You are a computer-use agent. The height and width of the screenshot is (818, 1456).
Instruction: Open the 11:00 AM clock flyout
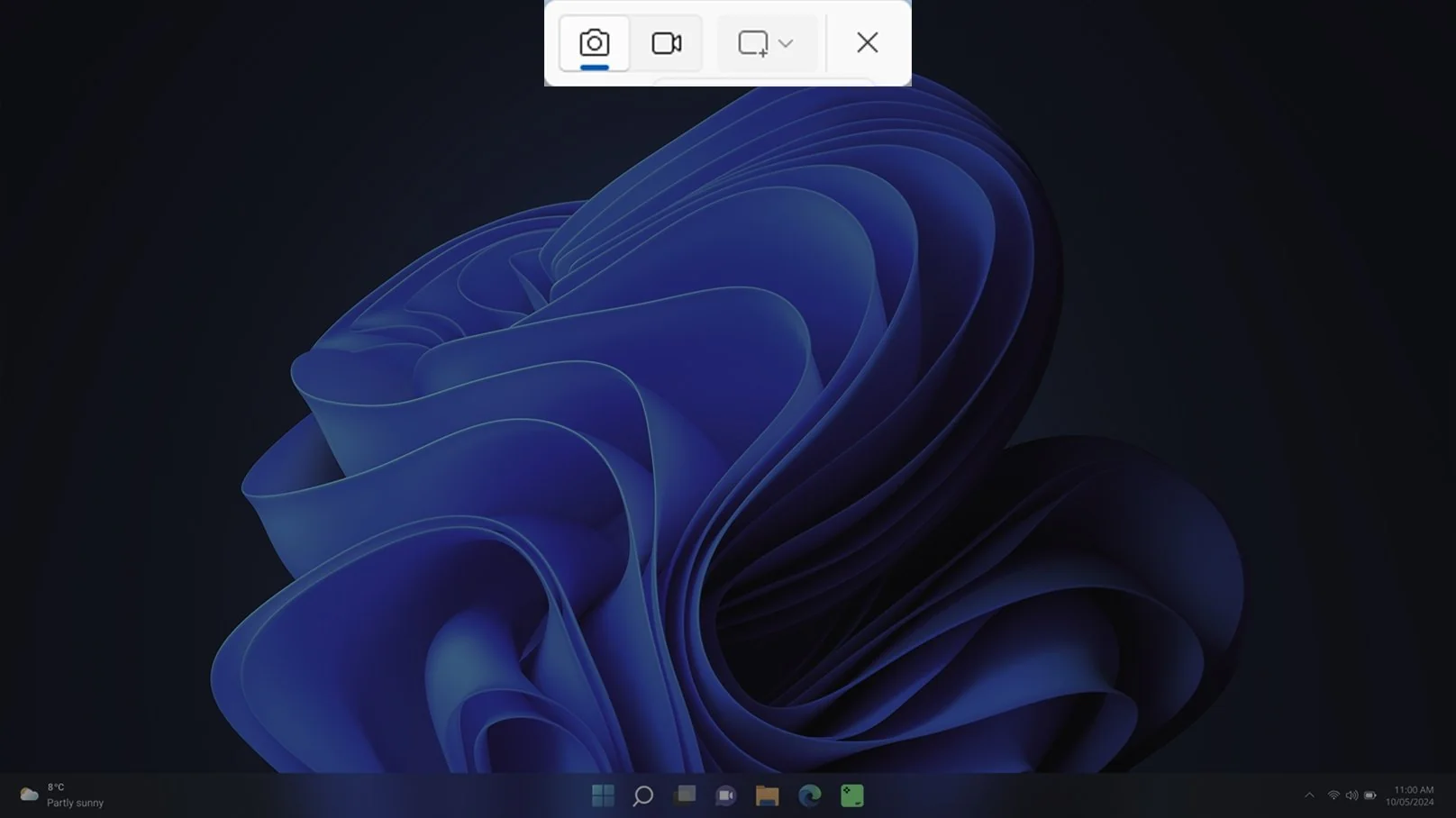(1413, 790)
